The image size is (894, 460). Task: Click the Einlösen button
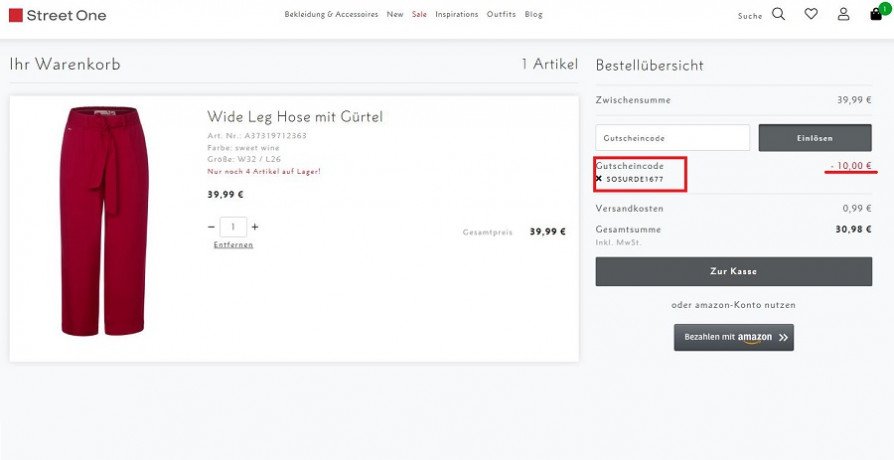click(x=815, y=138)
